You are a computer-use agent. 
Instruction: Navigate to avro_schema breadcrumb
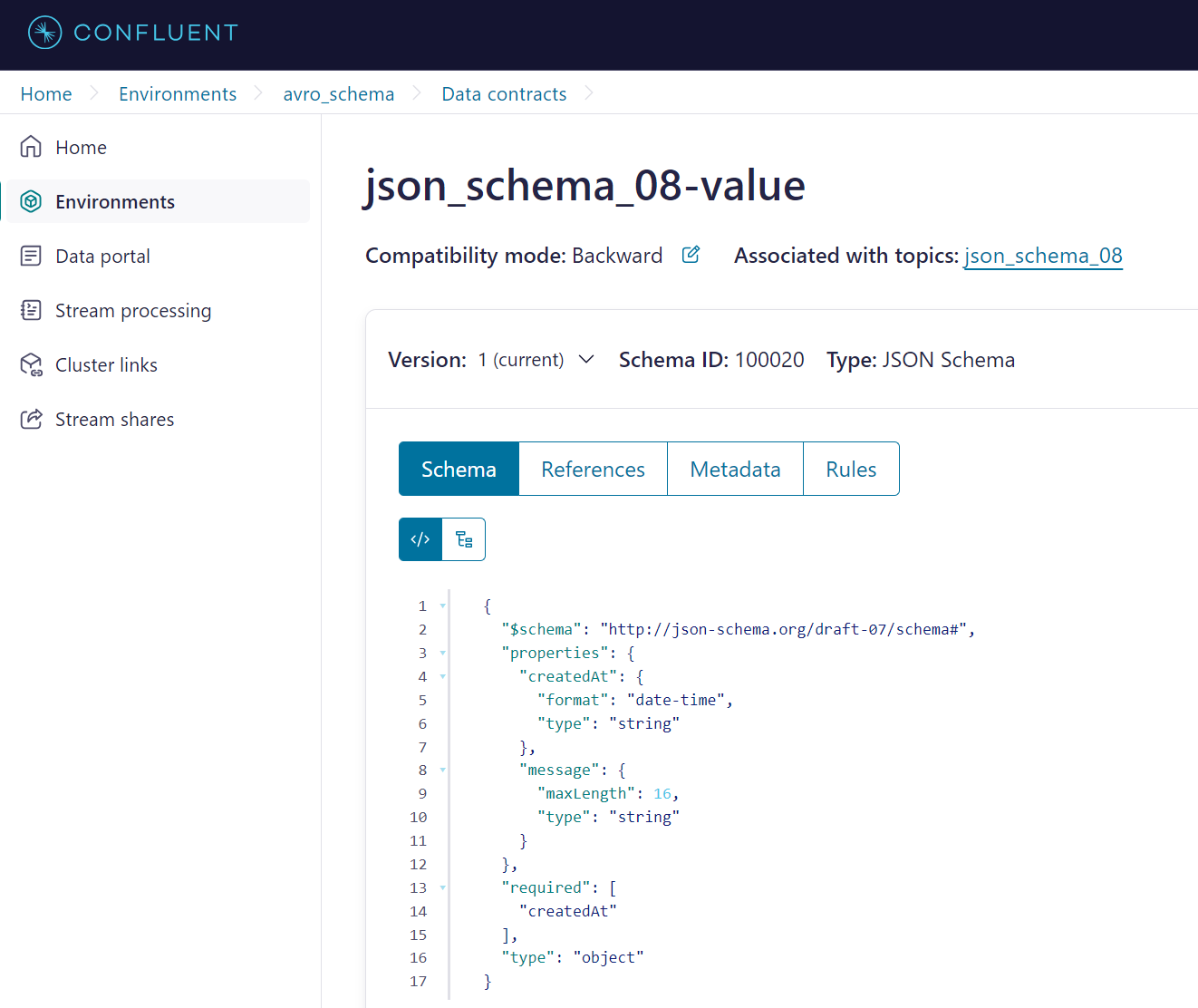pyautogui.click(x=339, y=94)
